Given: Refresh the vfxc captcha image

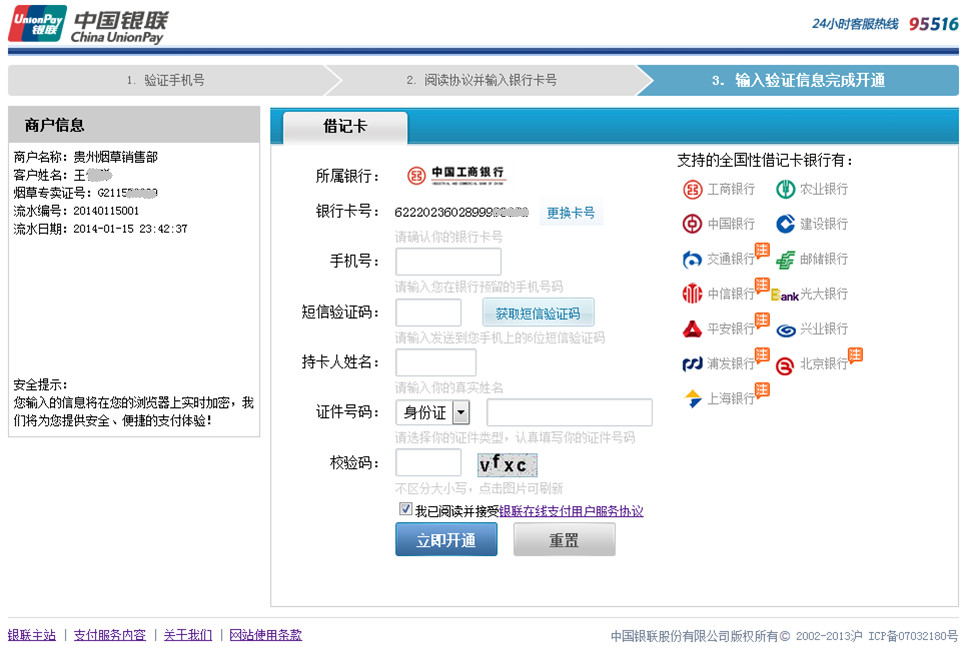Looking at the screenshot, I should [x=508, y=464].
